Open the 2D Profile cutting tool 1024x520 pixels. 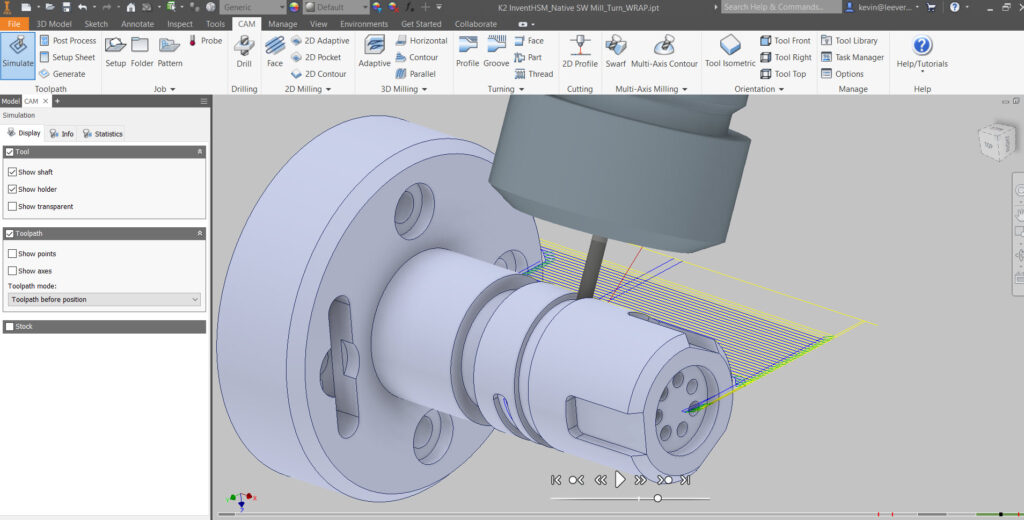click(x=579, y=50)
